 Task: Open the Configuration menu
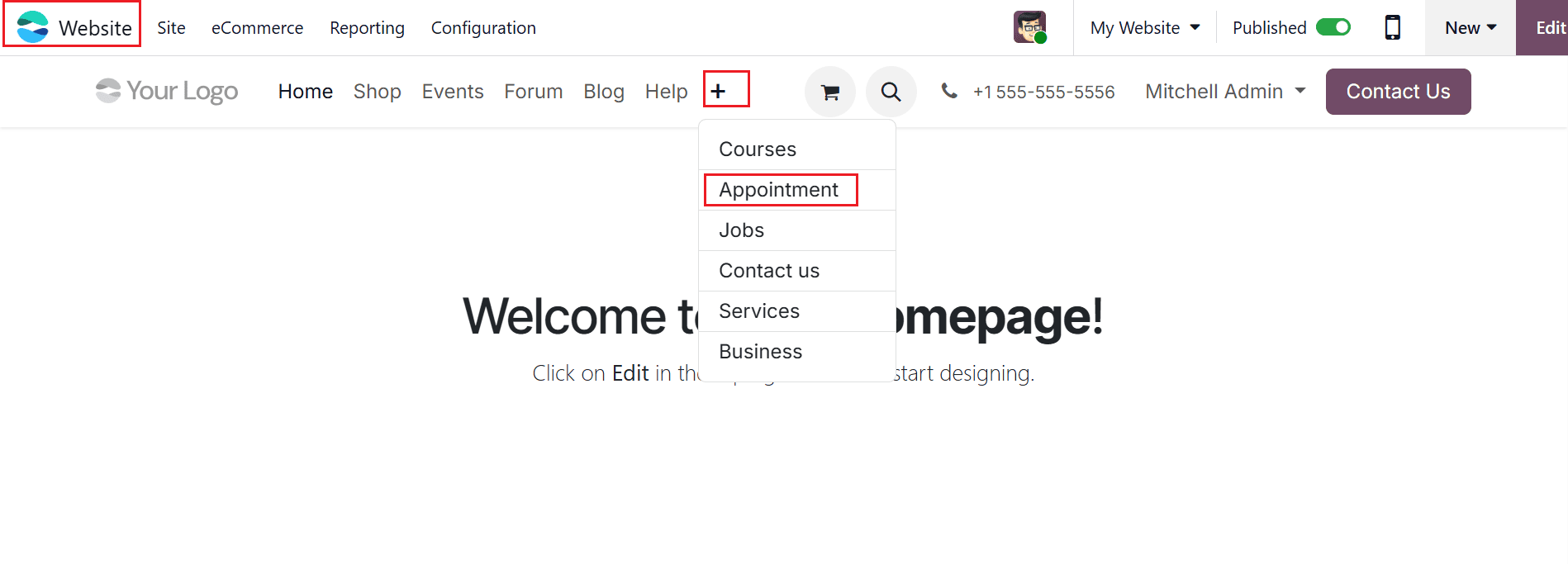[x=482, y=27]
